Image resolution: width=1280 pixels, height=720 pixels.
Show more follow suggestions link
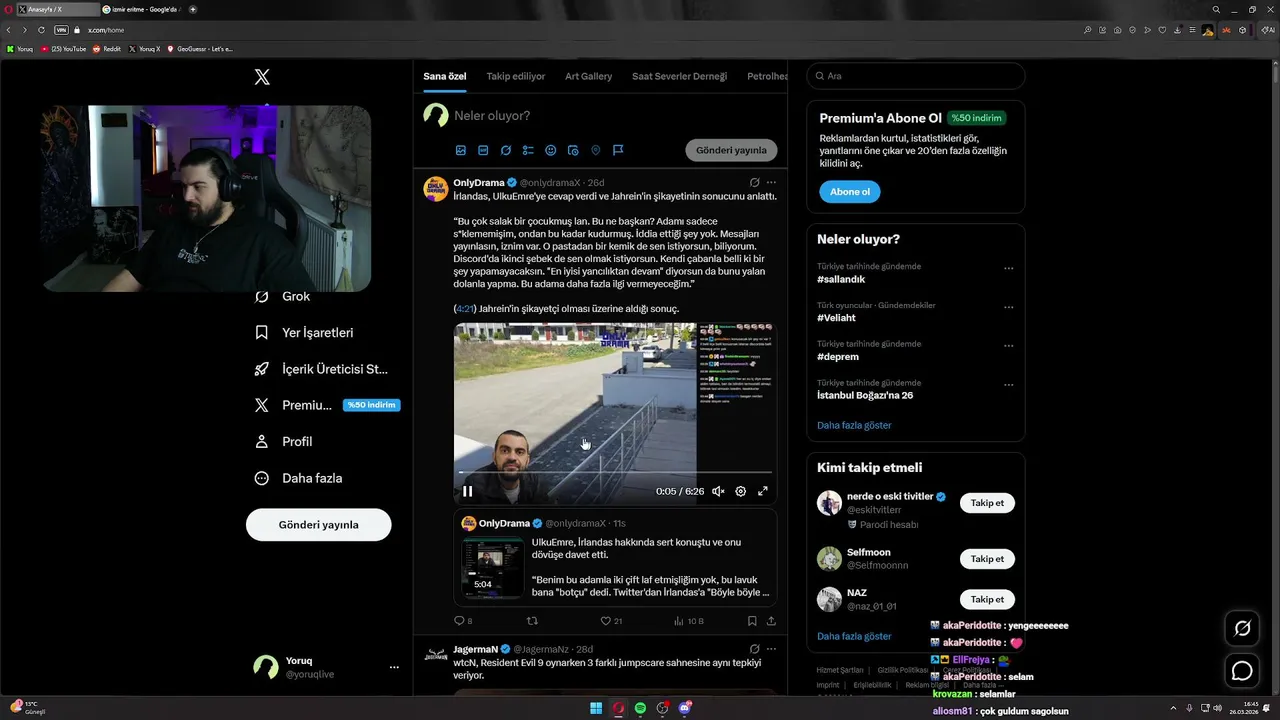tap(854, 636)
